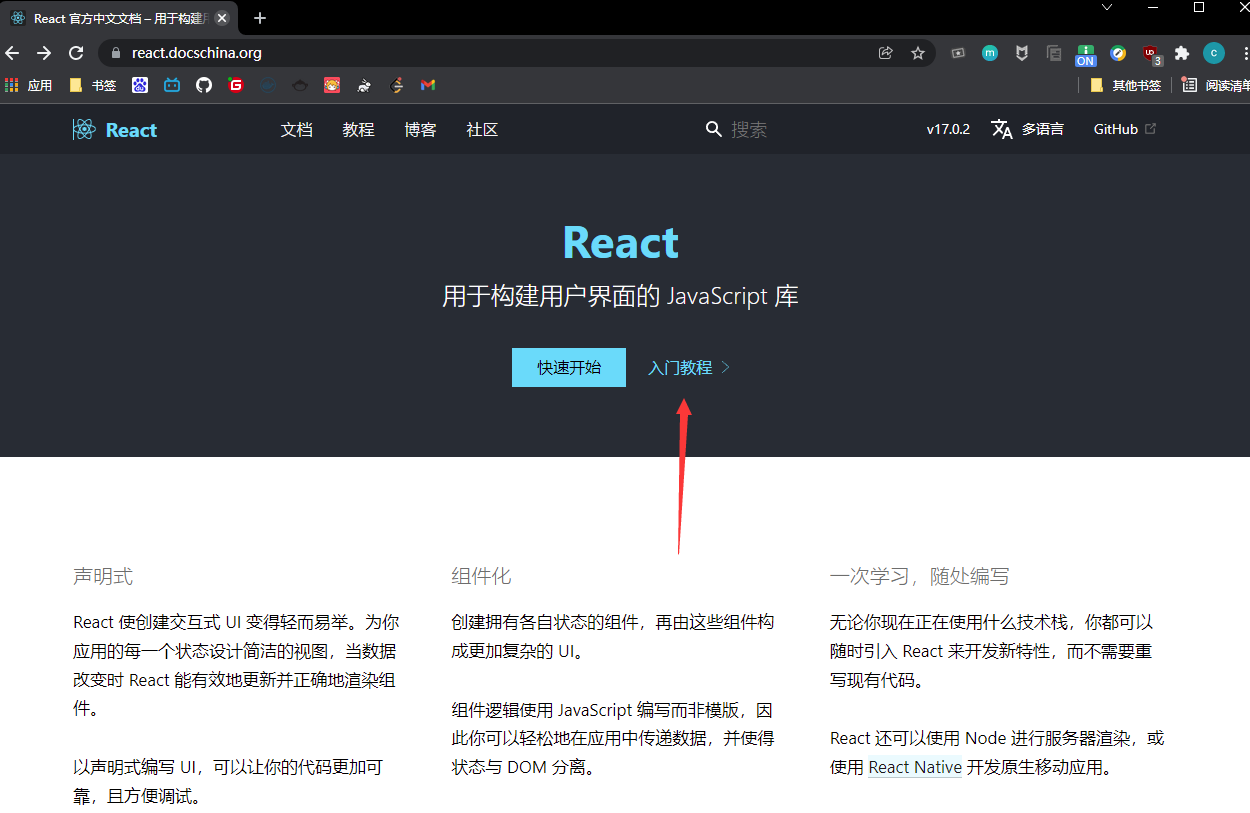Click the 搜索 search field

click(x=760, y=129)
